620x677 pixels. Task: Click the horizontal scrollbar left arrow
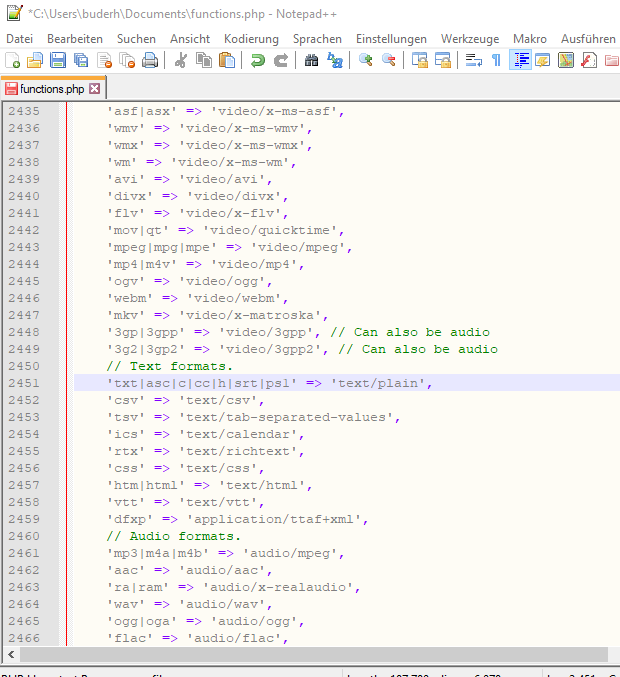click(x=11, y=655)
